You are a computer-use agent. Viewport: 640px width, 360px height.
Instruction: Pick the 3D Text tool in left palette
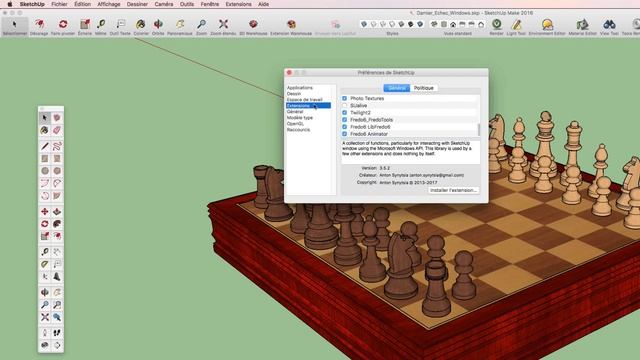57,277
